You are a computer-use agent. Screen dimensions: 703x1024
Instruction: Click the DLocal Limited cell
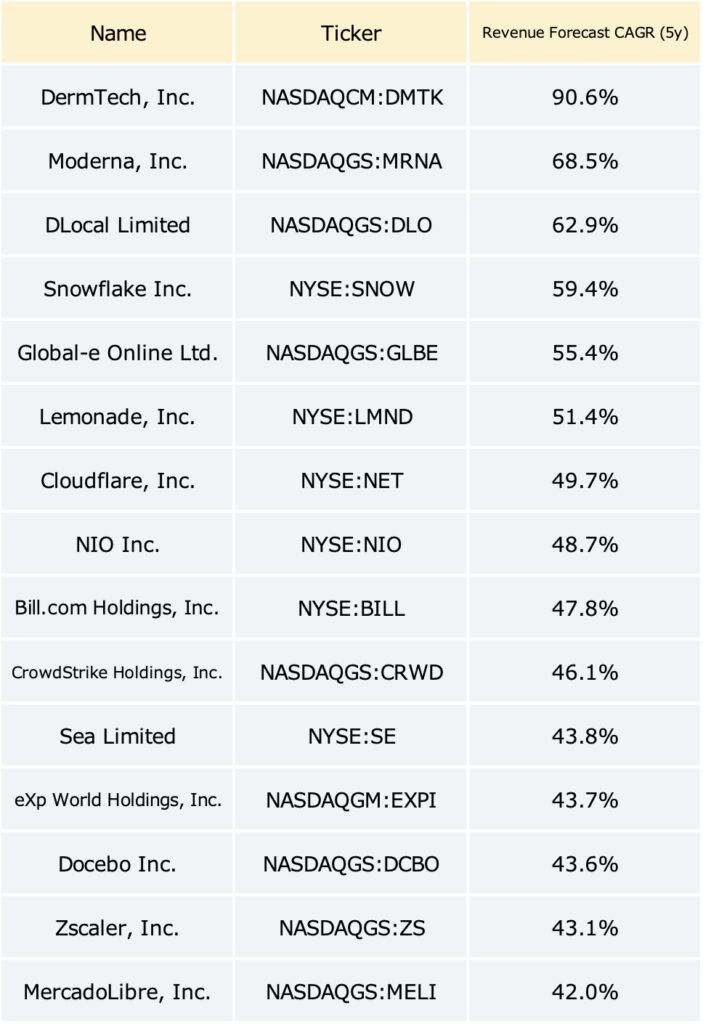118,225
